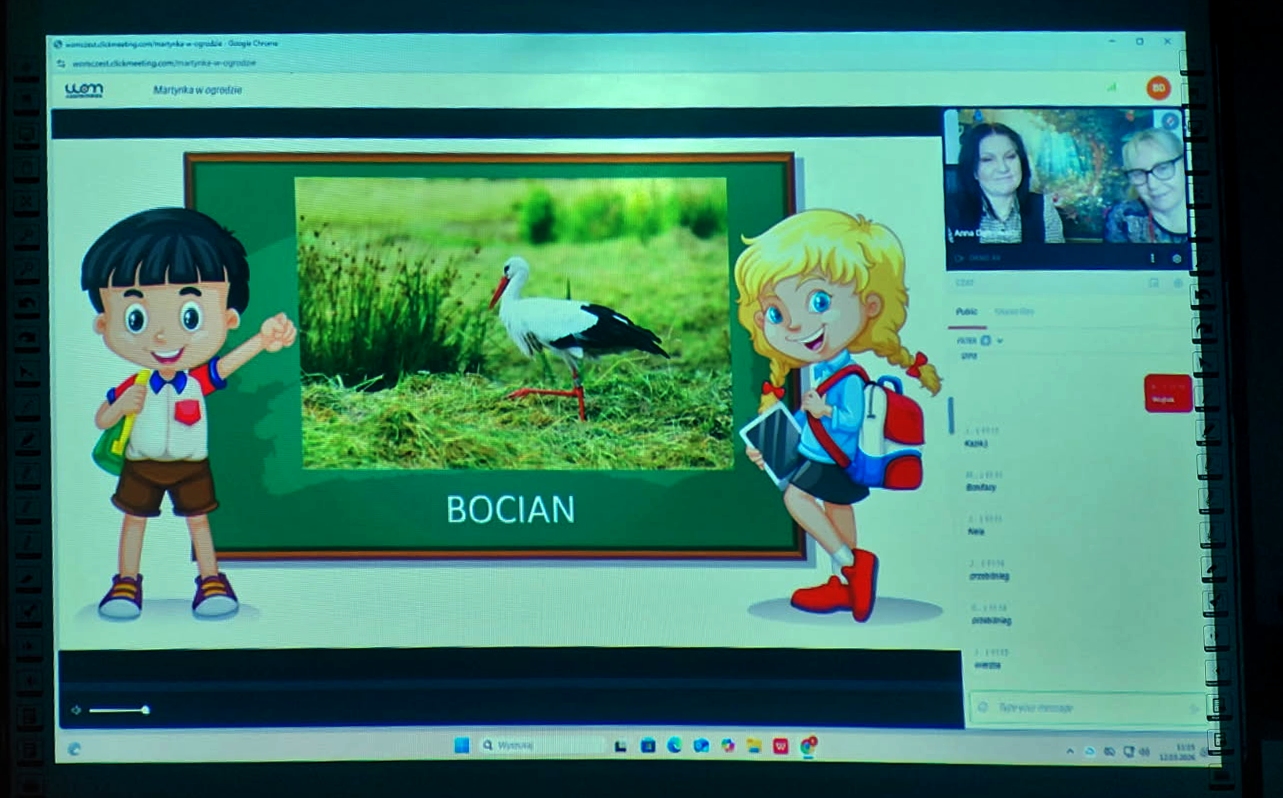Expand the chat filter dropdown
The image size is (1283, 798).
click(999, 341)
